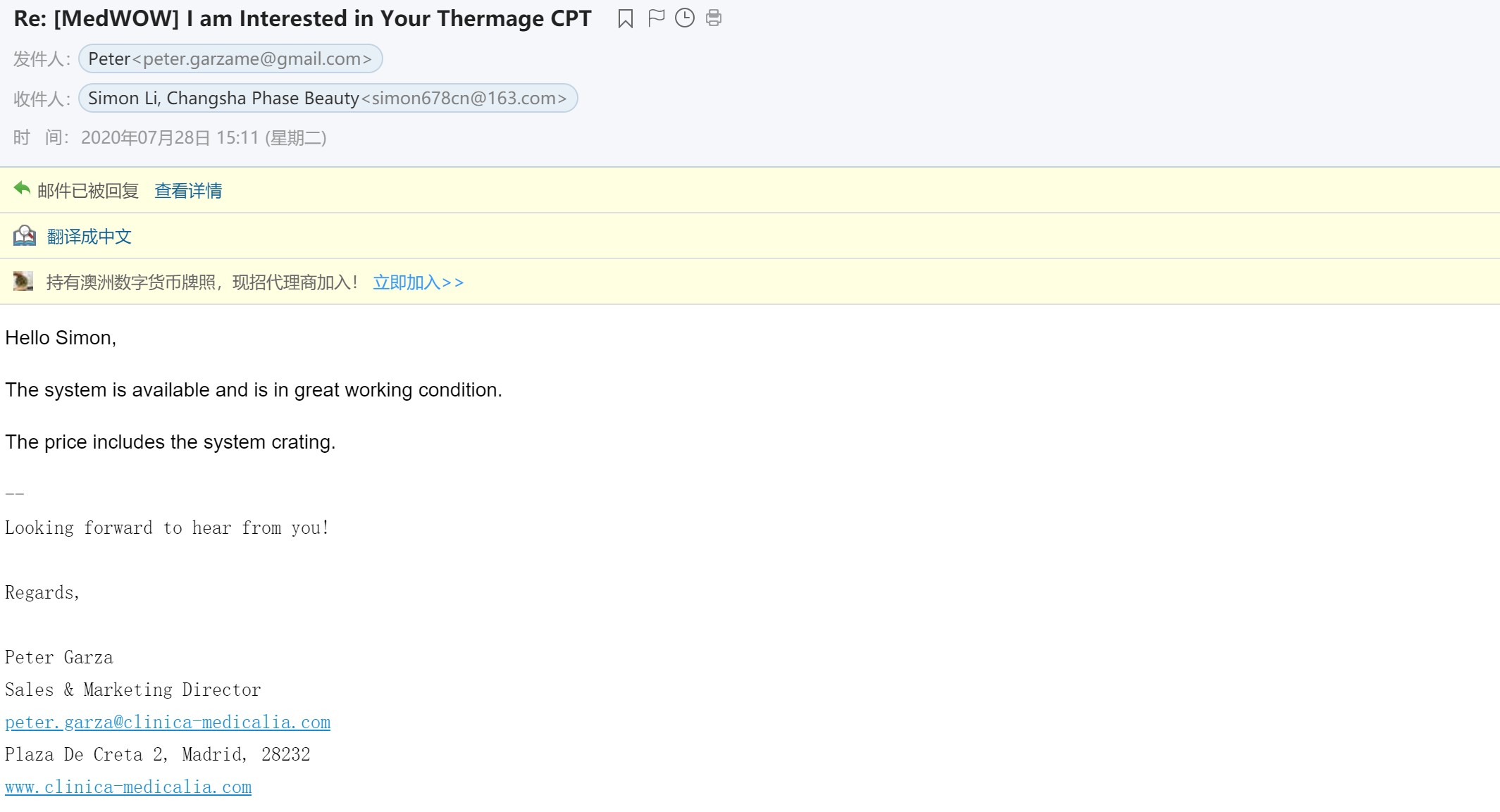This screenshot has width=1500, height=812.
Task: Open peter.garza@clinica-medicalia.com email link
Action: point(168,722)
